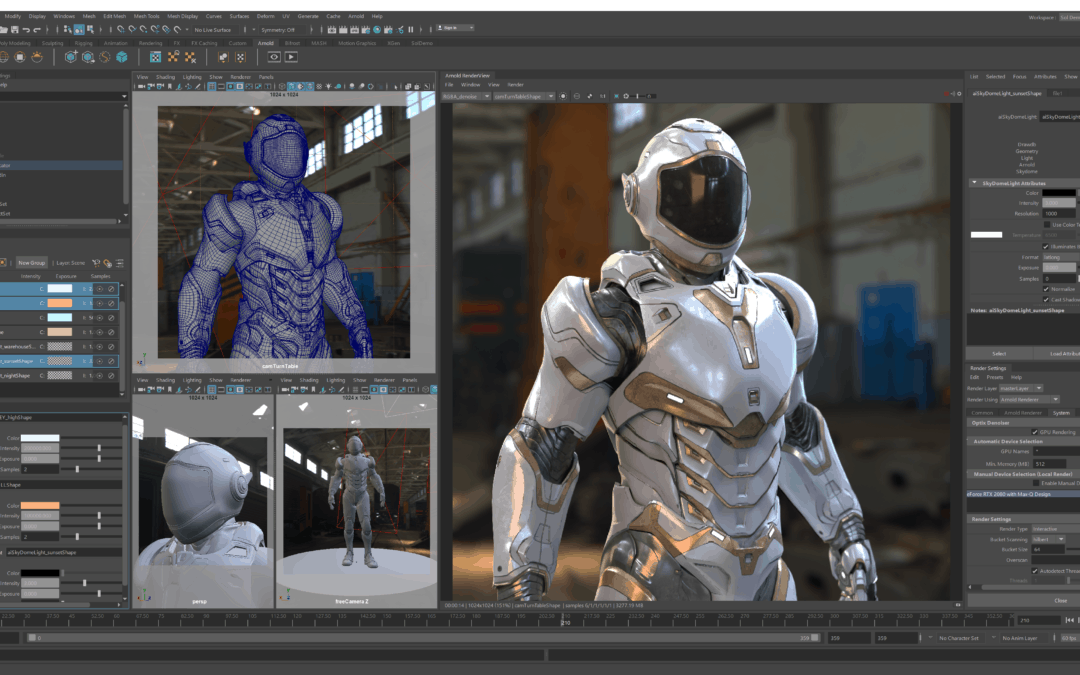
Task: Open the Arnold menu in main menu bar
Action: 356,16
